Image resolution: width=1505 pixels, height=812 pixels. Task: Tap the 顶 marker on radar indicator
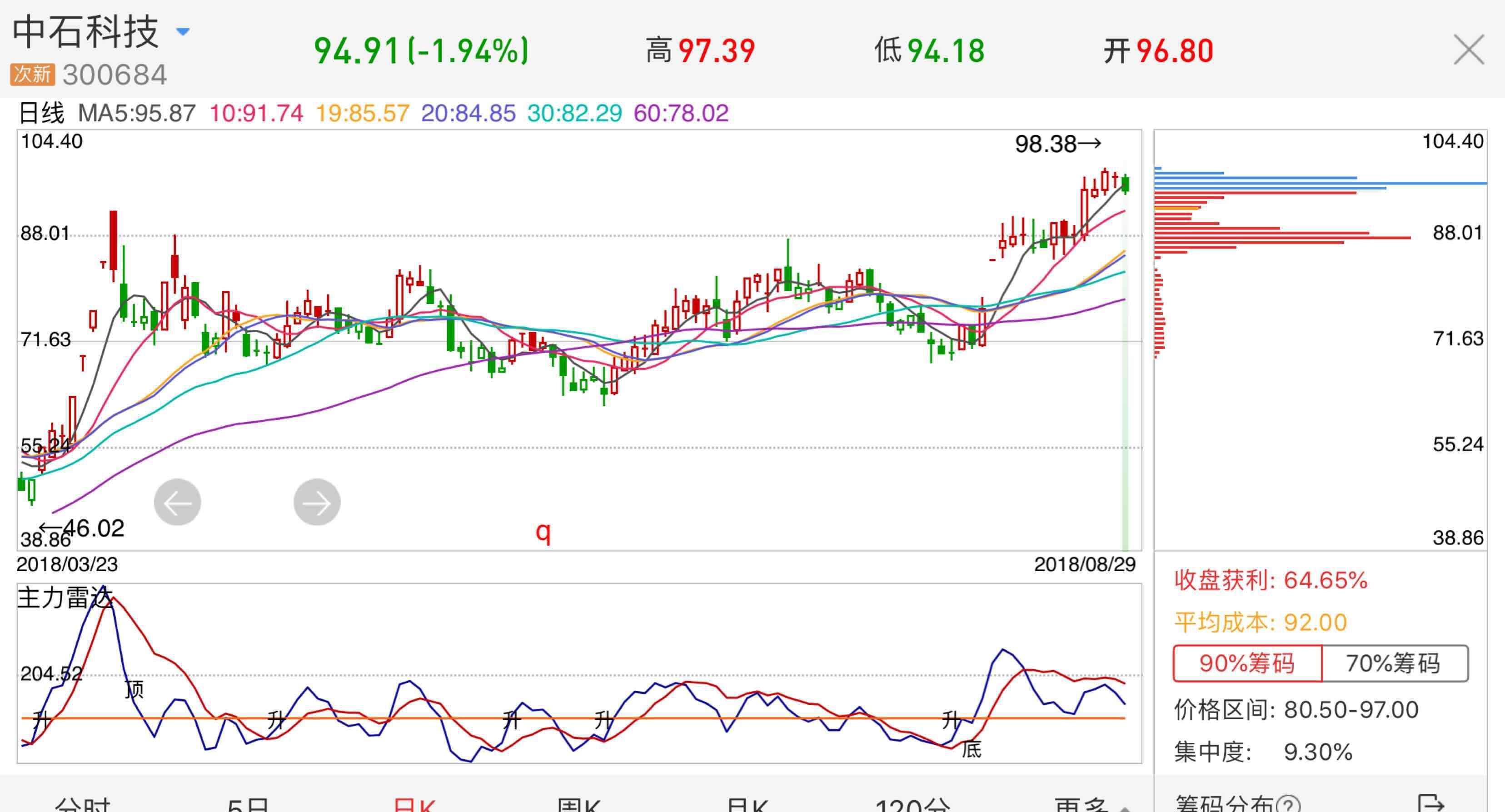(x=135, y=689)
